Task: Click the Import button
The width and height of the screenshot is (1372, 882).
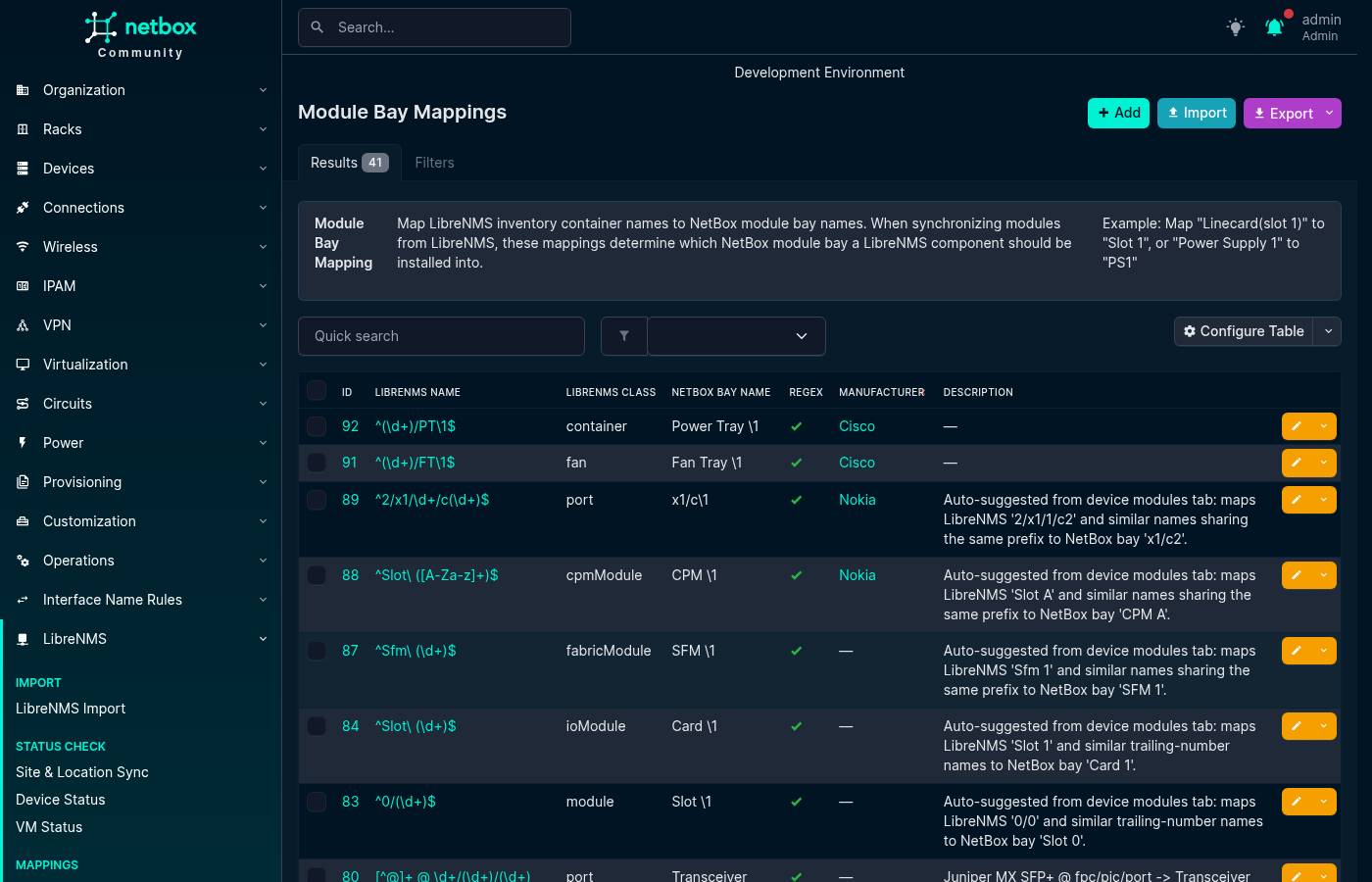Action: pyautogui.click(x=1197, y=114)
